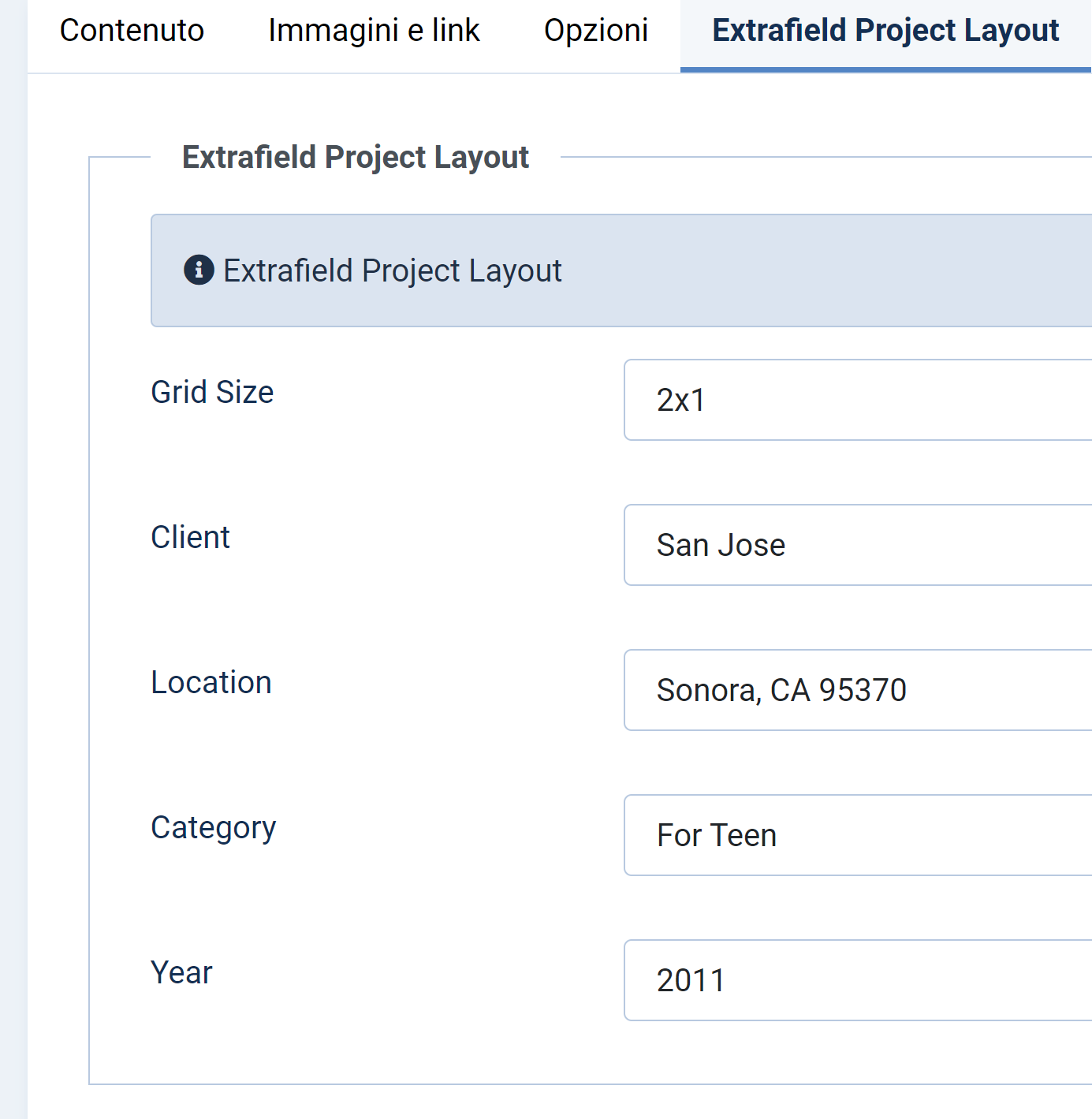Viewport: 1092px width, 1119px height.
Task: Click the bold Extrafield Project Layout fieldset legend
Action: point(356,157)
